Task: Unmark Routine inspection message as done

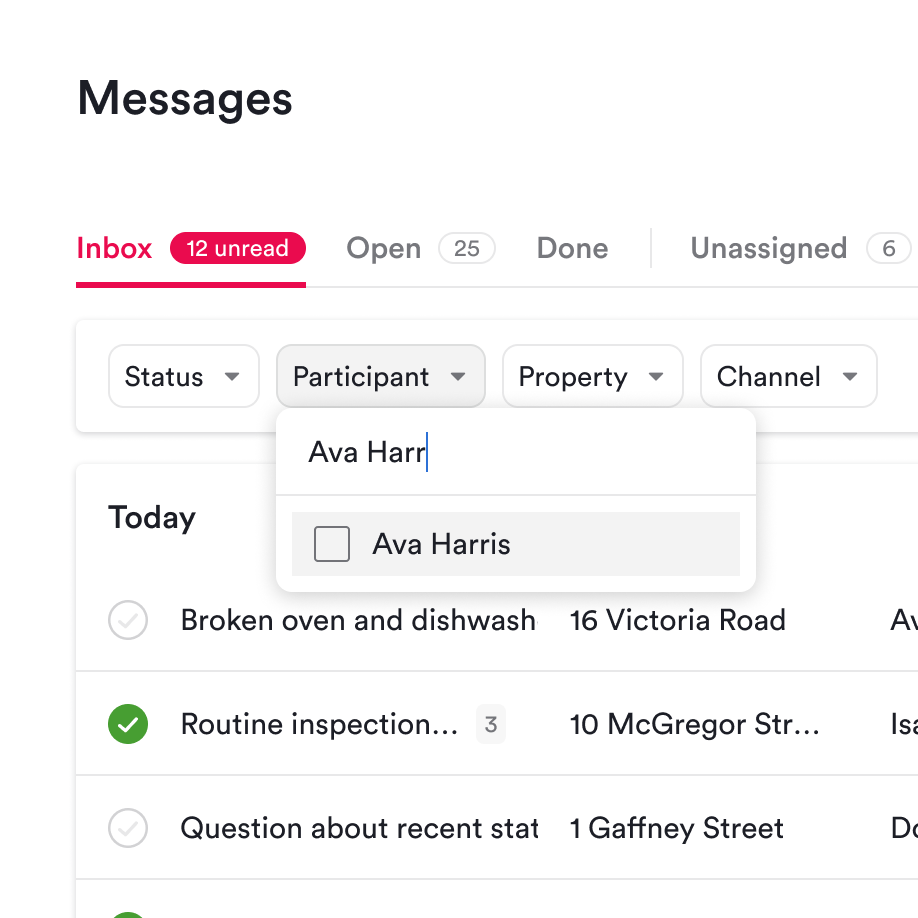Action: pos(128,724)
